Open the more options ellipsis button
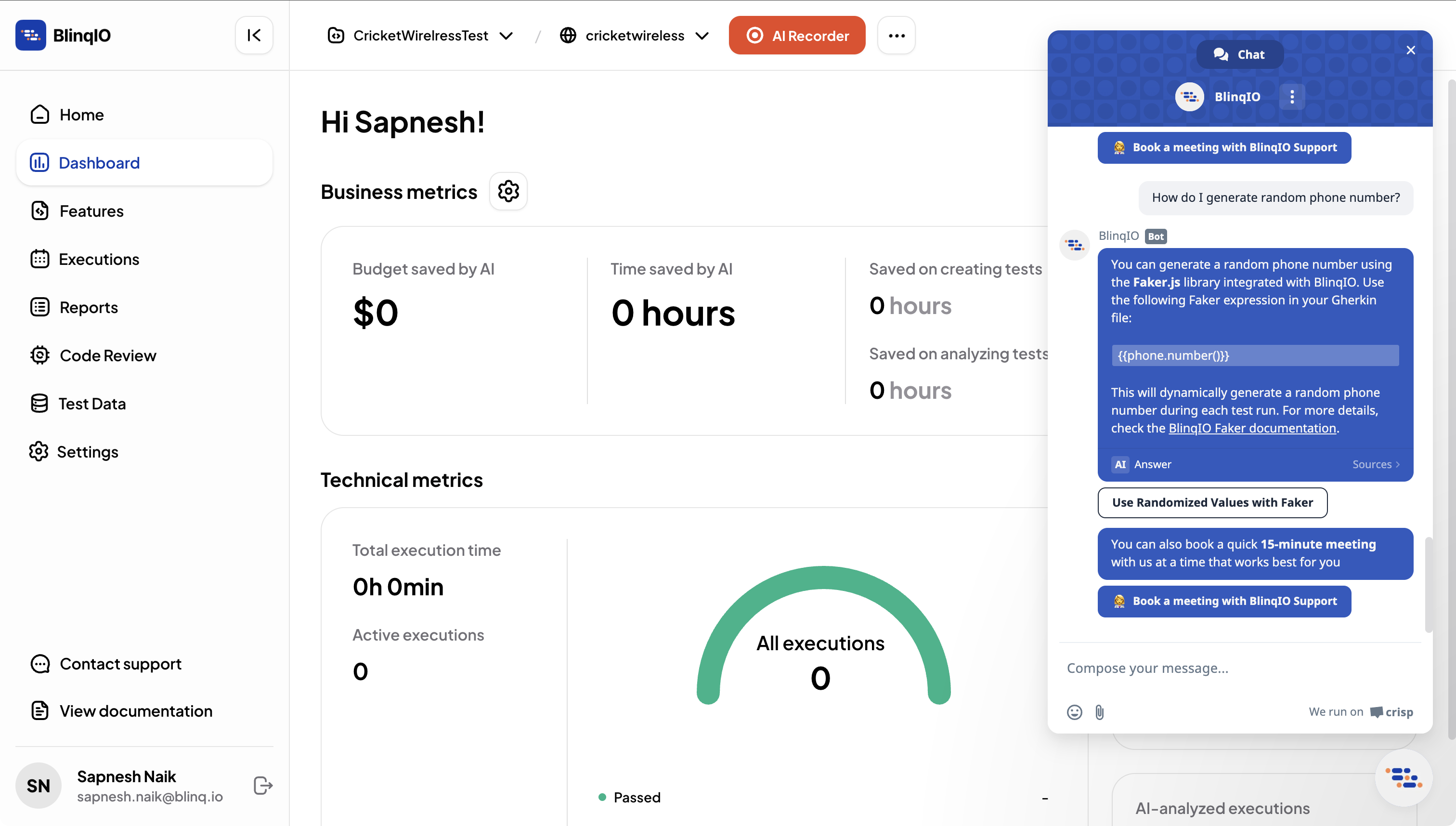 click(896, 35)
